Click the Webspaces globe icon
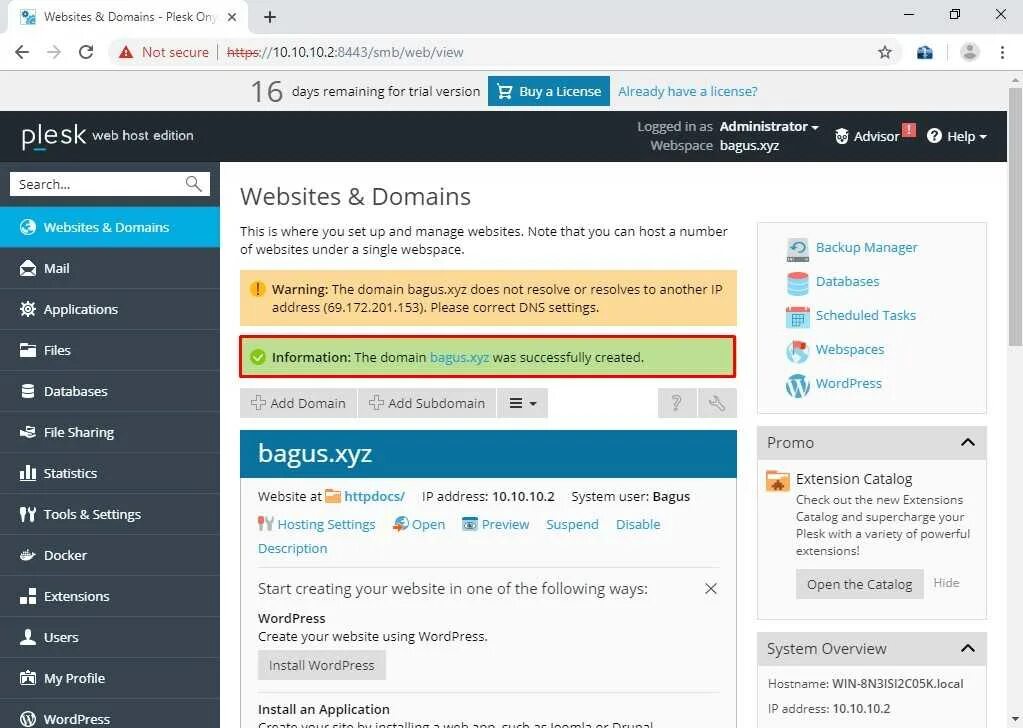Image resolution: width=1023 pixels, height=728 pixels. (797, 351)
